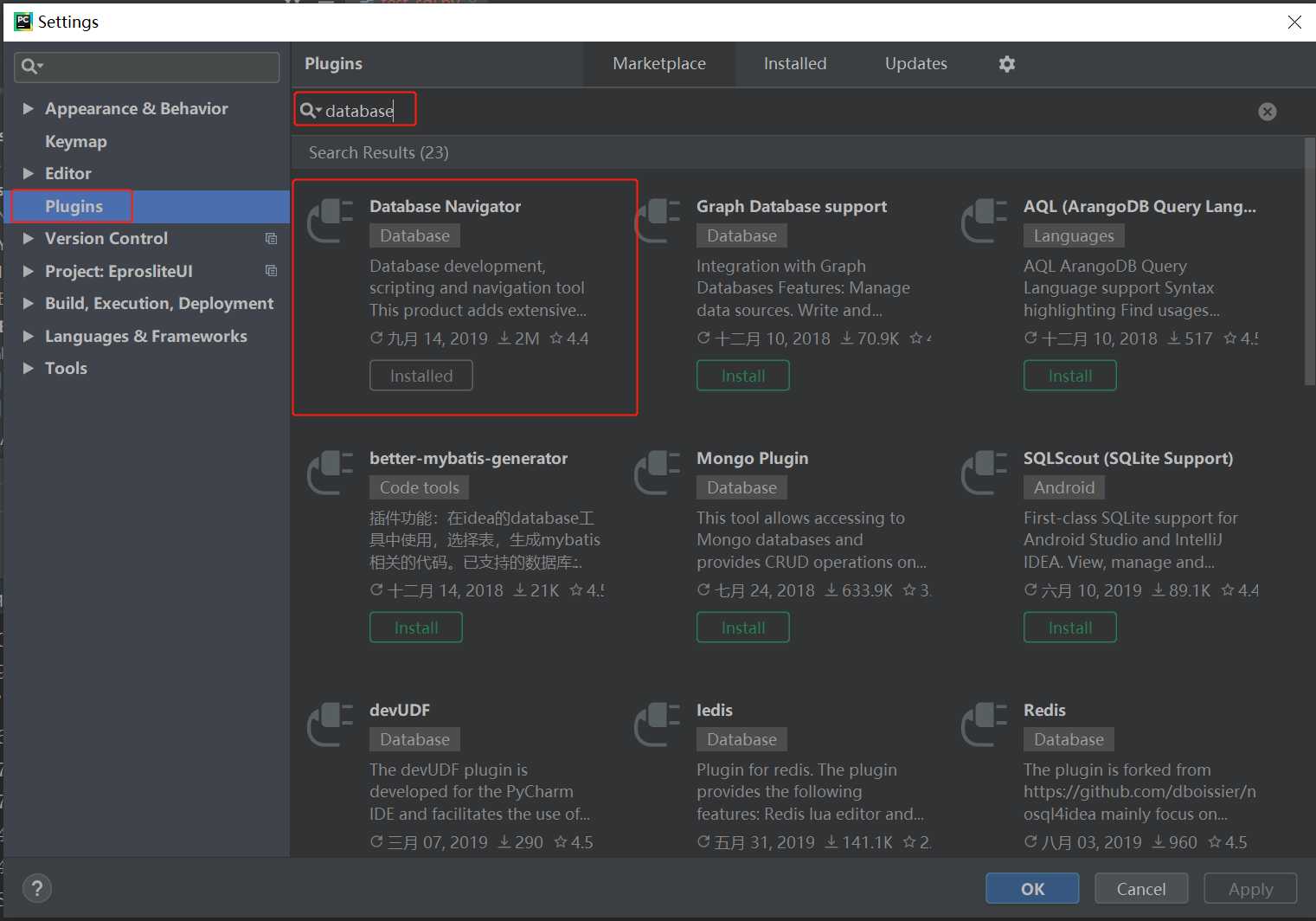Switch to the Marketplace tab
This screenshot has height=921, width=1316.
(659, 64)
